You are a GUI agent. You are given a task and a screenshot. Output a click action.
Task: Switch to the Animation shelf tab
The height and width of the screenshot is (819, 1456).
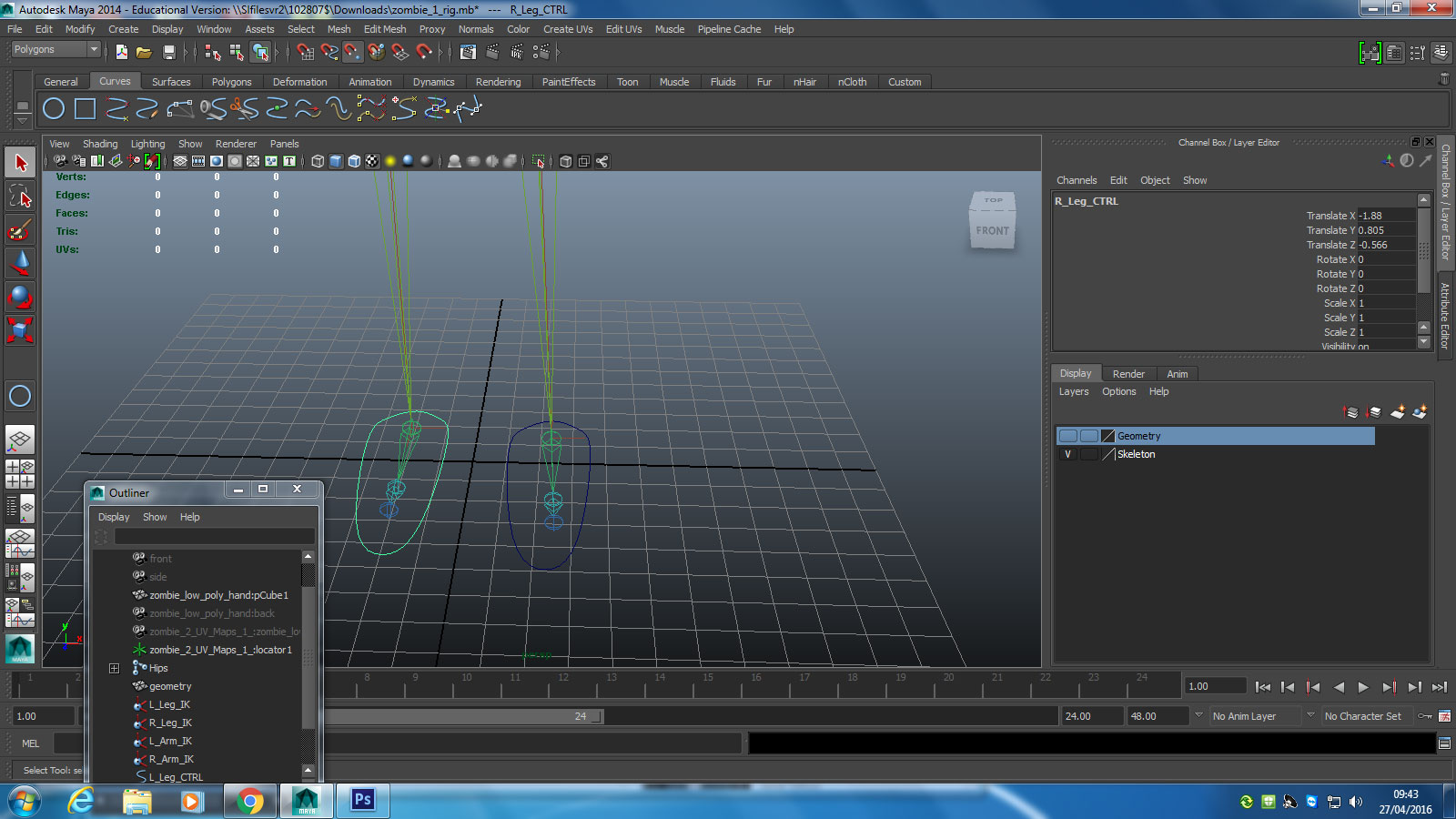(370, 82)
